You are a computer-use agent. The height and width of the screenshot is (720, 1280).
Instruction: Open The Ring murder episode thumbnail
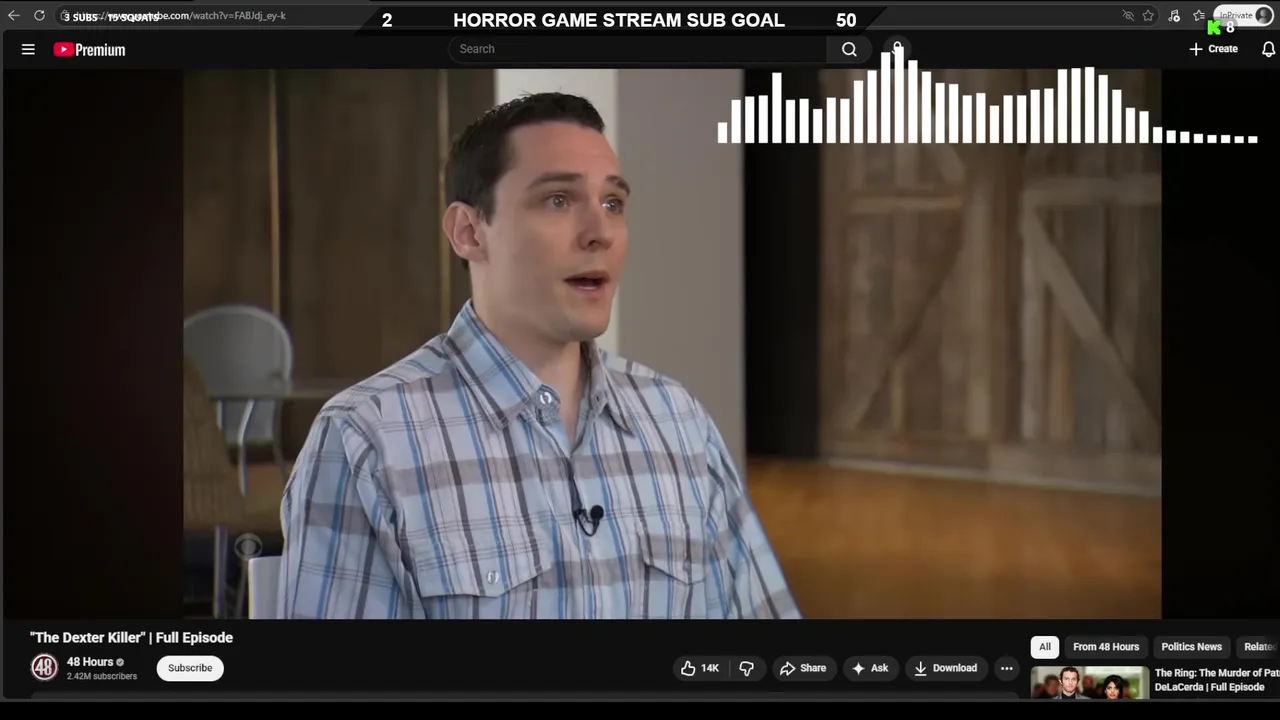point(1090,682)
